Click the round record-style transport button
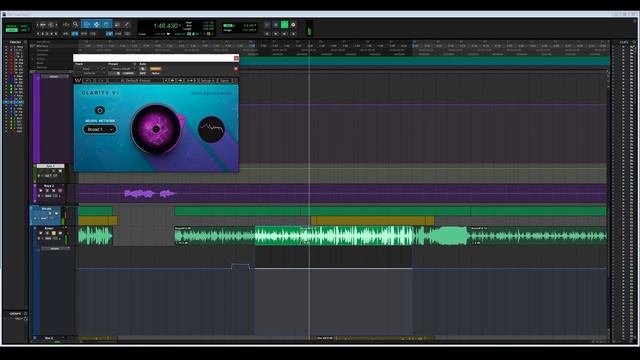This screenshot has width=640, height=360. pos(293,24)
